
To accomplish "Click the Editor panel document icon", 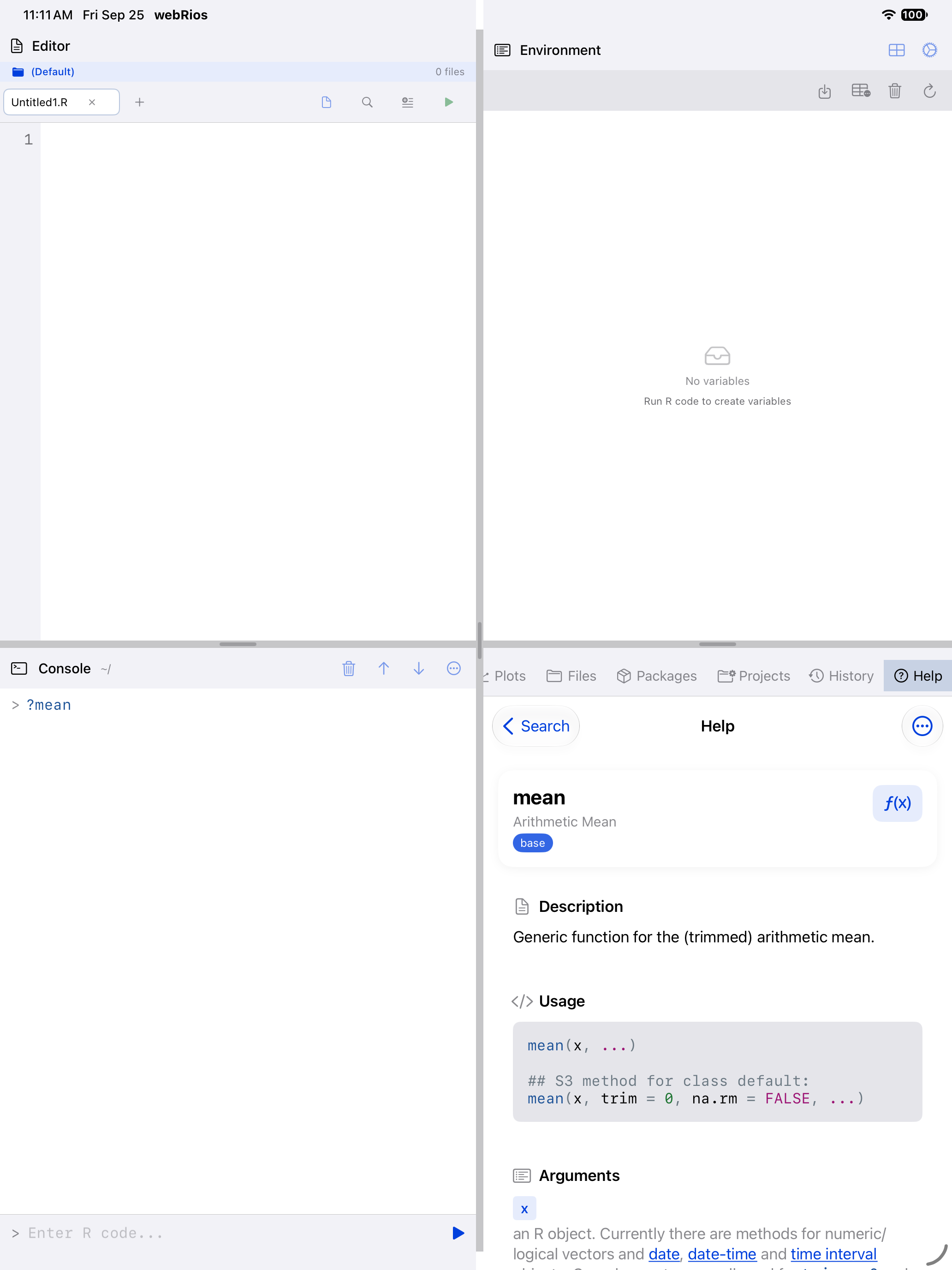I will pos(17,46).
